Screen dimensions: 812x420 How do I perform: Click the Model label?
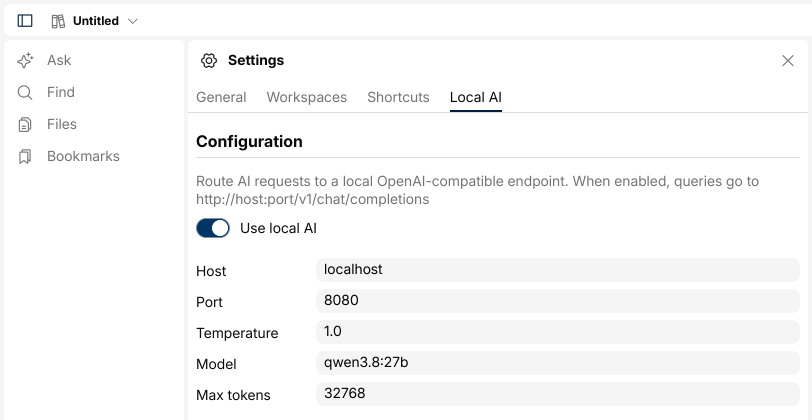point(216,365)
